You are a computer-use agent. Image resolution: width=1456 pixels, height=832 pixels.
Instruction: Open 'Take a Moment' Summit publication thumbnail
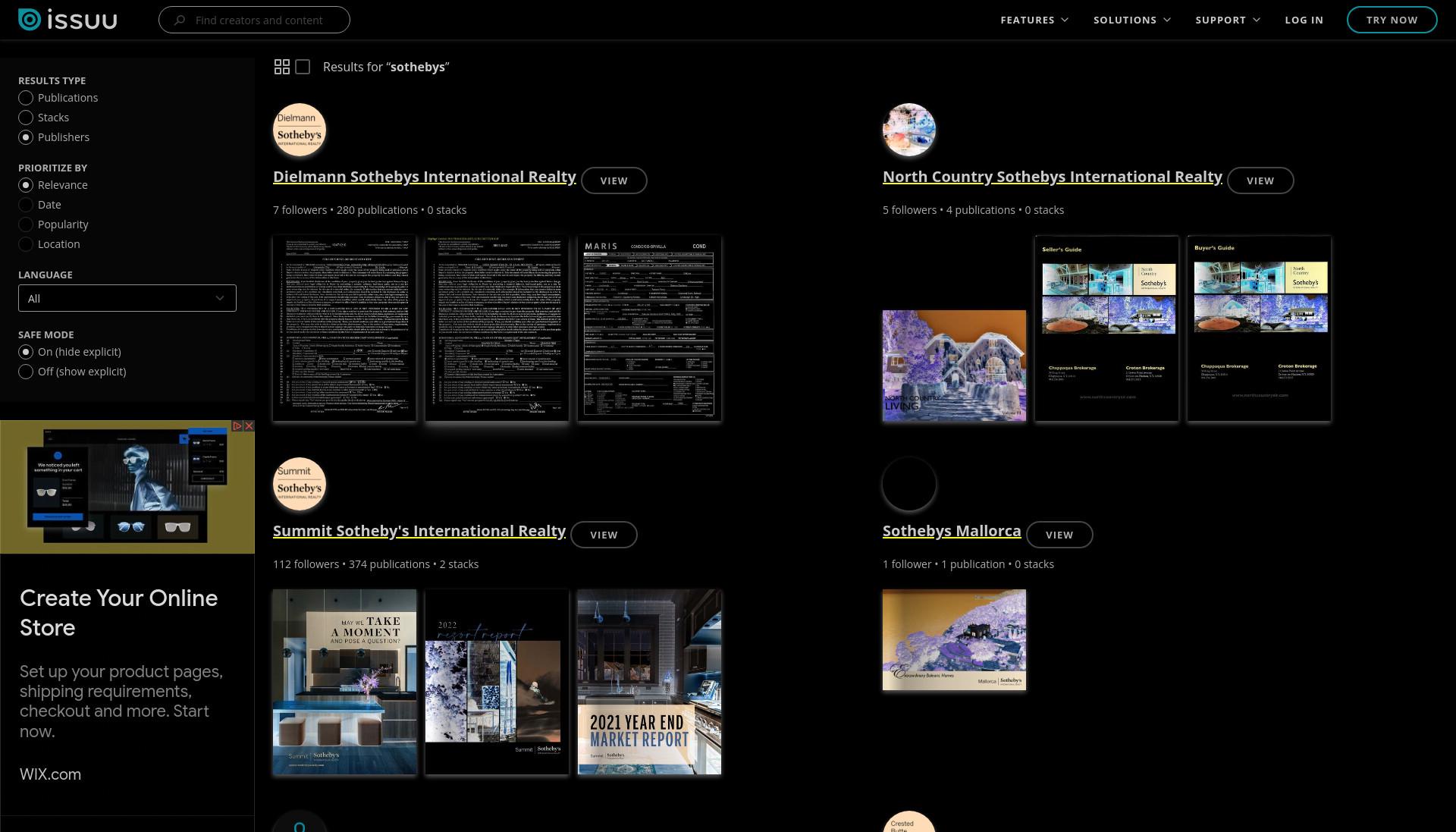[344, 682]
